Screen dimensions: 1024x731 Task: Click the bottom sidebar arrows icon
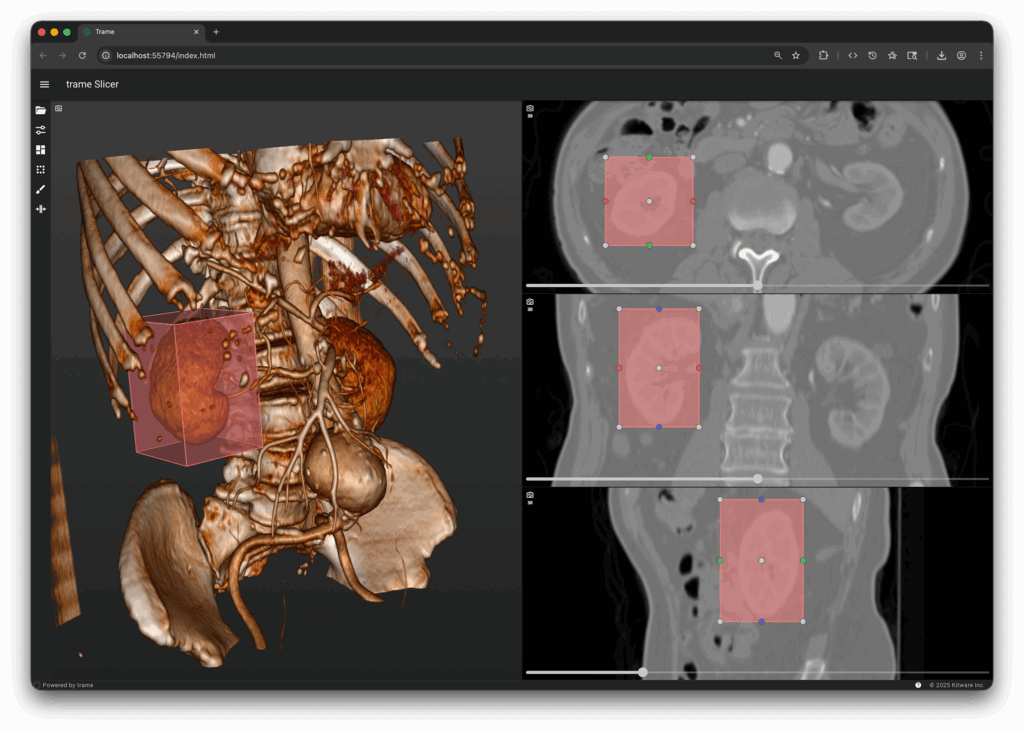click(x=41, y=209)
